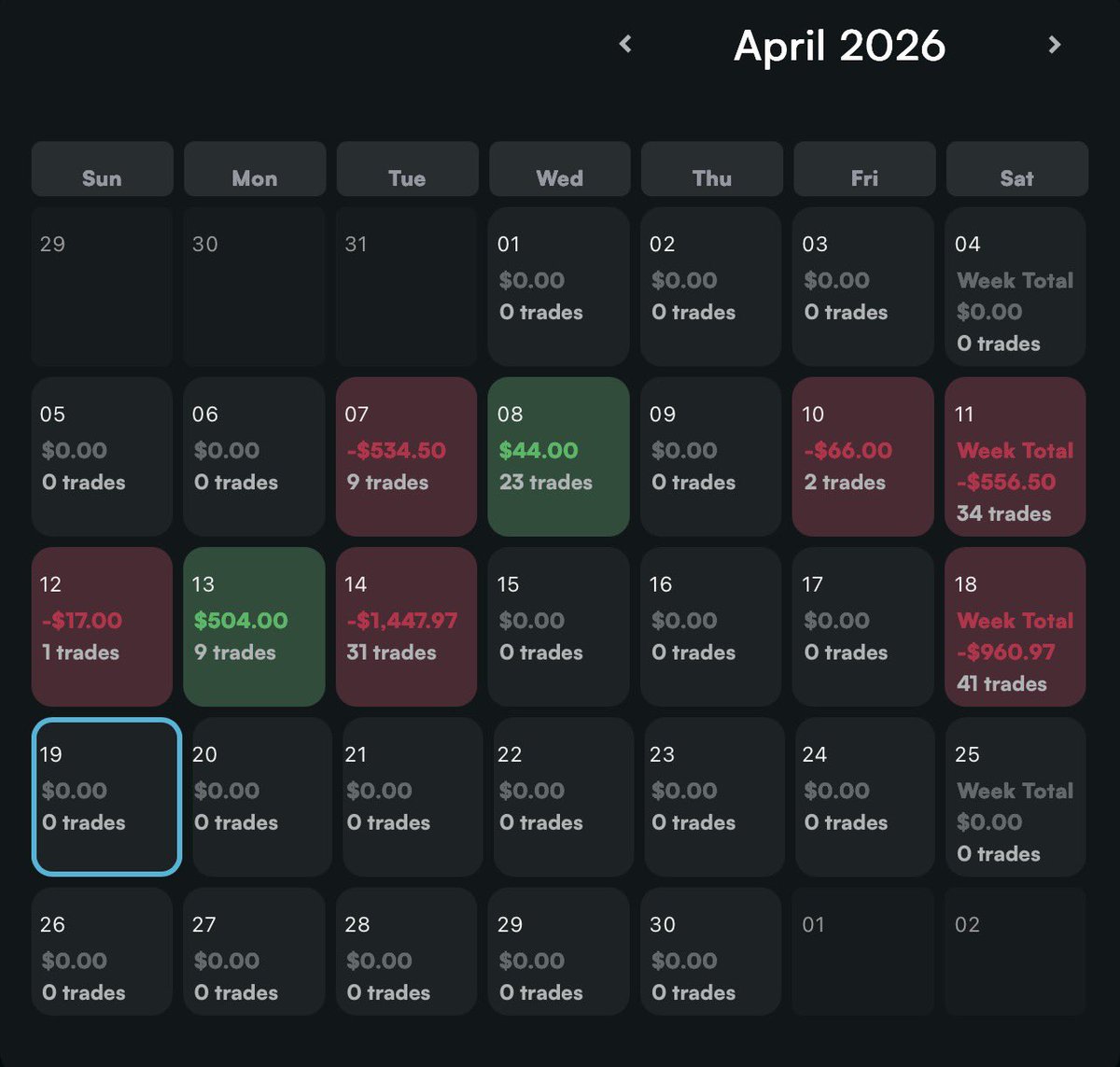1120x1067 pixels.
Task: Open the 25 Week Total cell
Action: 1015,796
